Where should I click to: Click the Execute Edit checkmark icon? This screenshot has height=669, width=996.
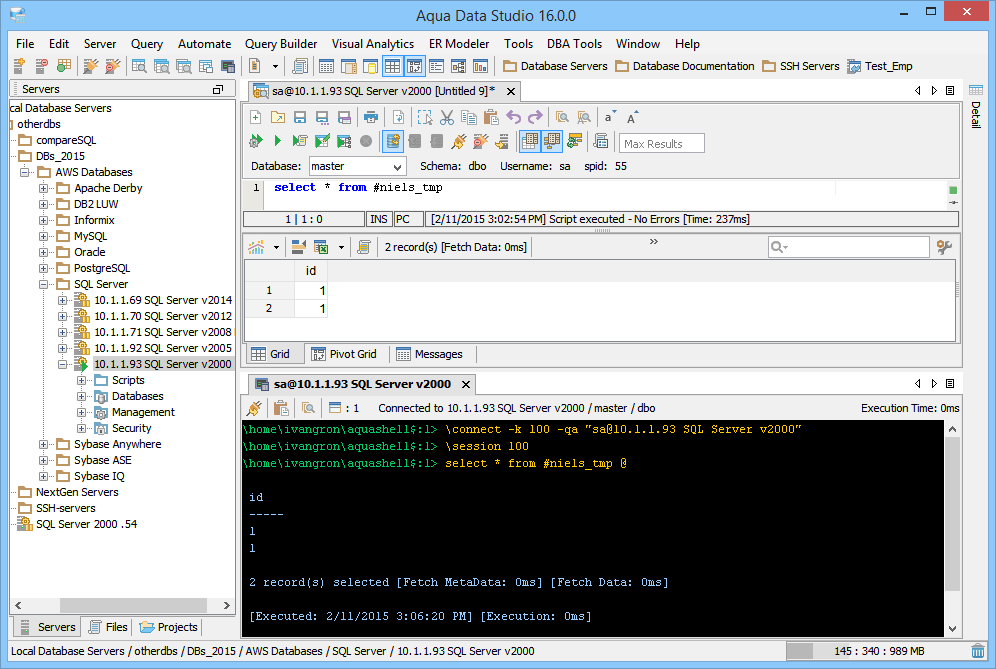coord(322,141)
